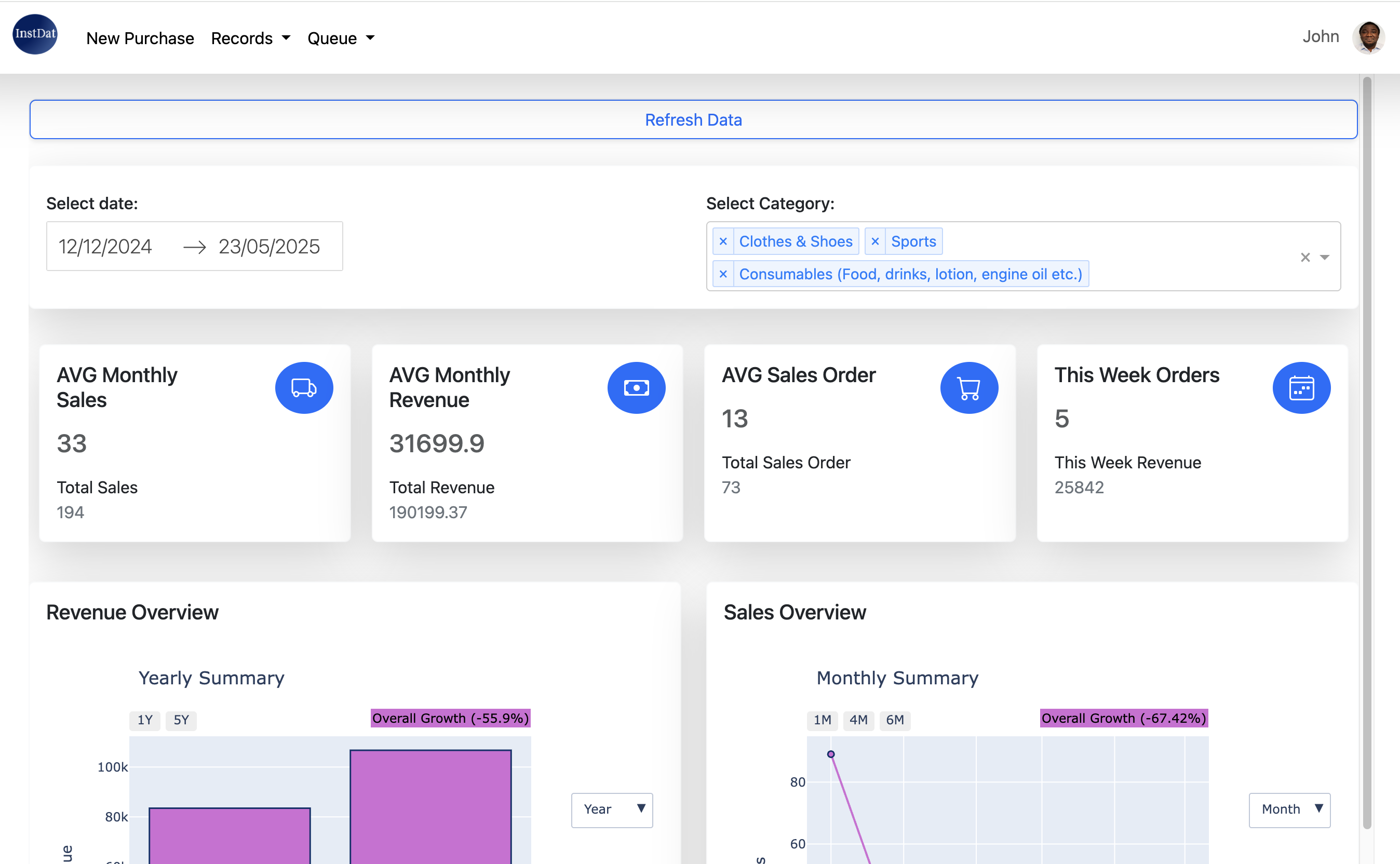Open the Queue menu
The height and width of the screenshot is (864, 1400).
click(341, 38)
